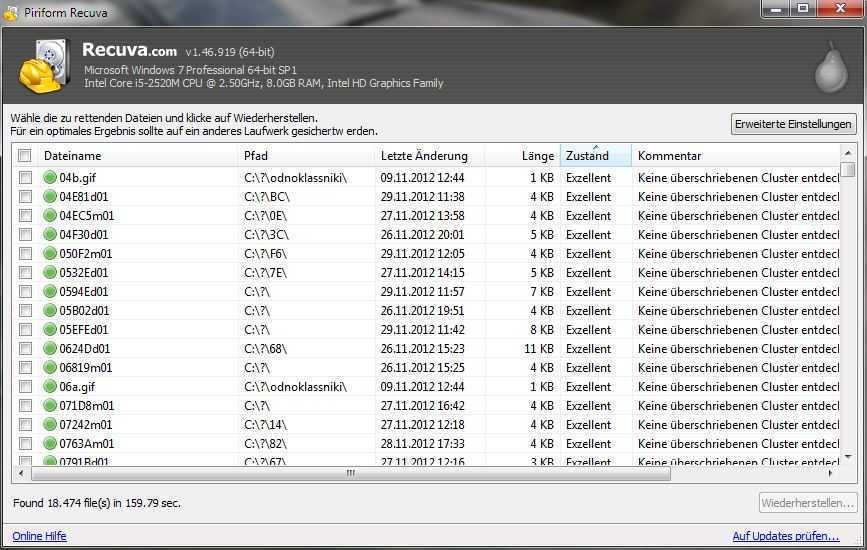Click the 11 KB size cell
Viewport: 867px width, 550px height.
point(539,348)
